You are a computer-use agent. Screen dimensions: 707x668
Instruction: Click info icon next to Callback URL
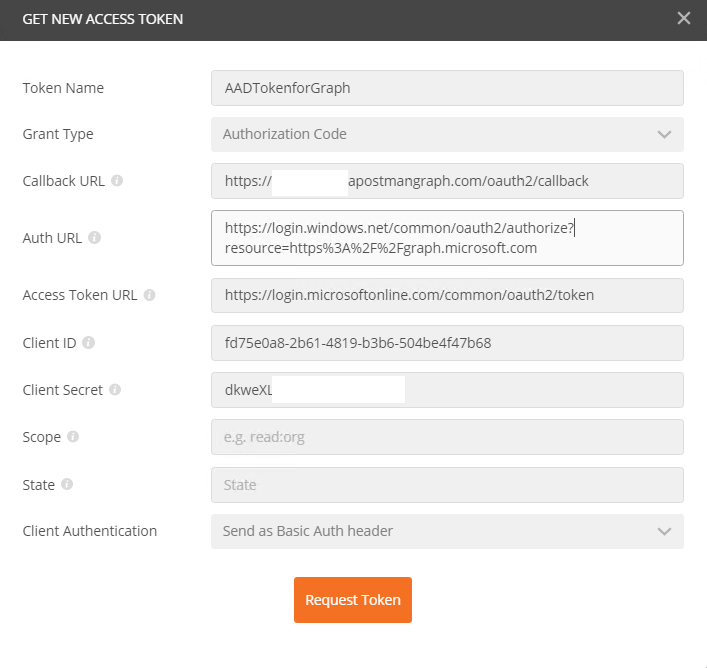tap(117, 181)
